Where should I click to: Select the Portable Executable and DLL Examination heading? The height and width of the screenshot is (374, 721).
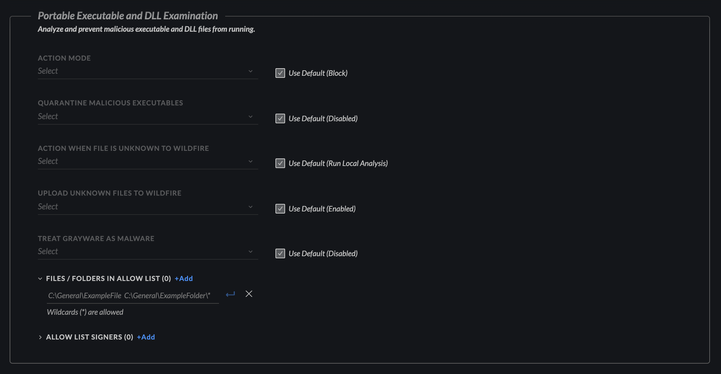128,16
